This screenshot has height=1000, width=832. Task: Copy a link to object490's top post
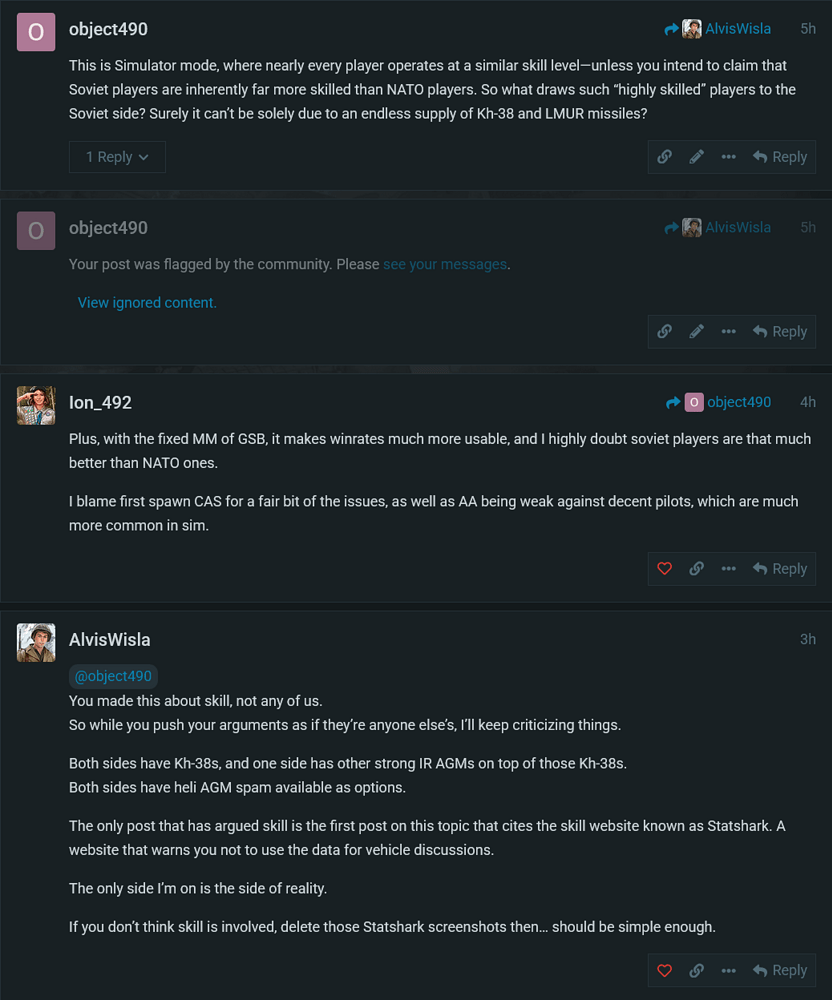pyautogui.click(x=664, y=156)
